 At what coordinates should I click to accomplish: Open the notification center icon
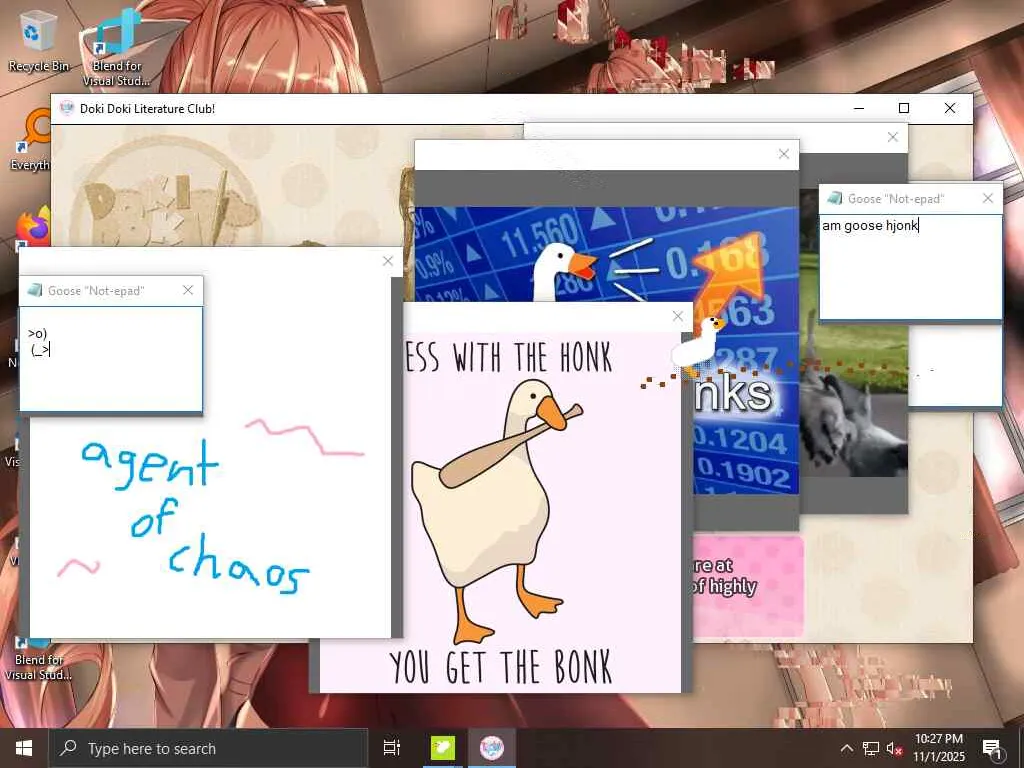pos(993,748)
